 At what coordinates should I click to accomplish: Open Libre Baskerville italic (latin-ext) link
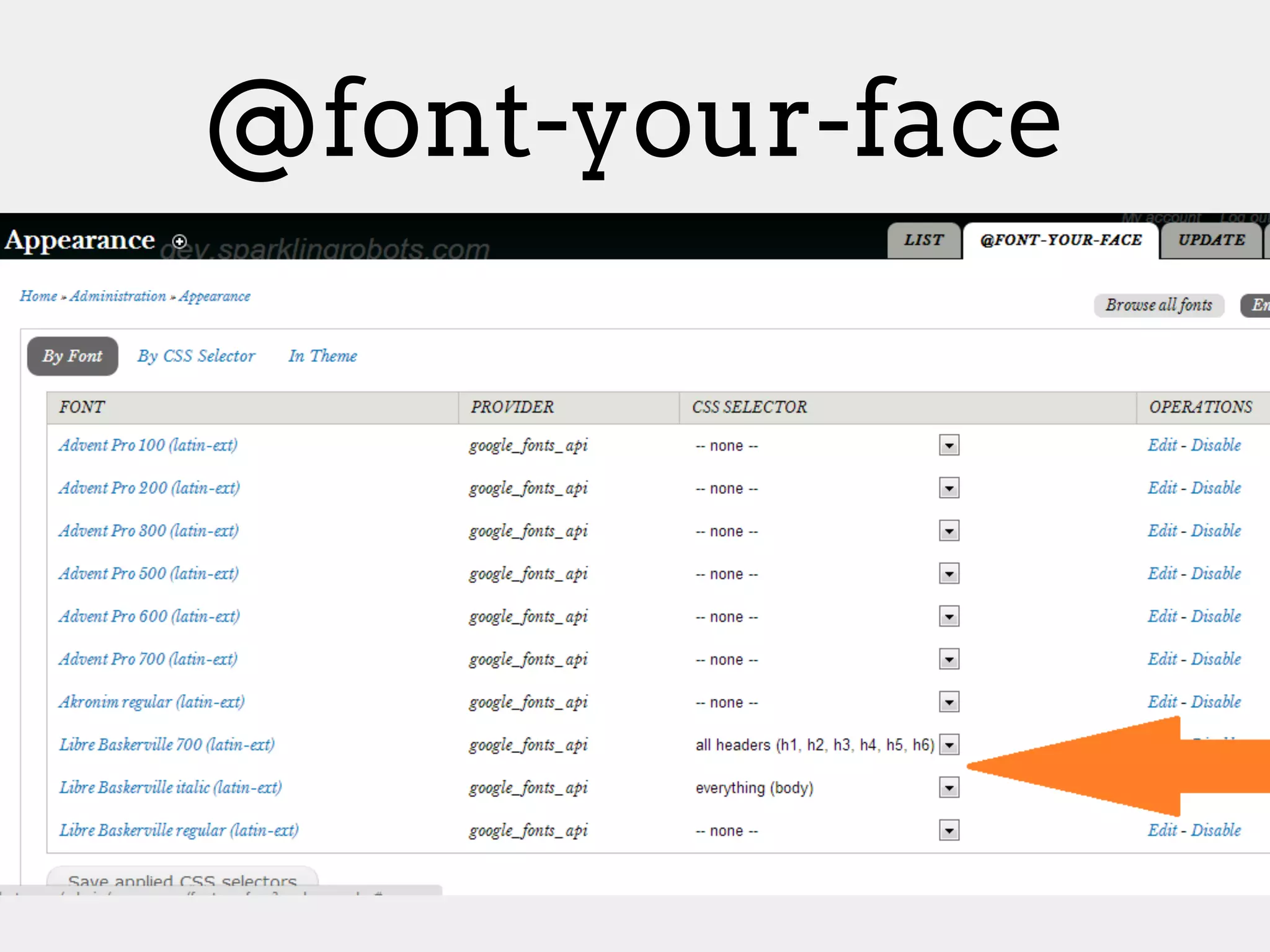pos(171,788)
